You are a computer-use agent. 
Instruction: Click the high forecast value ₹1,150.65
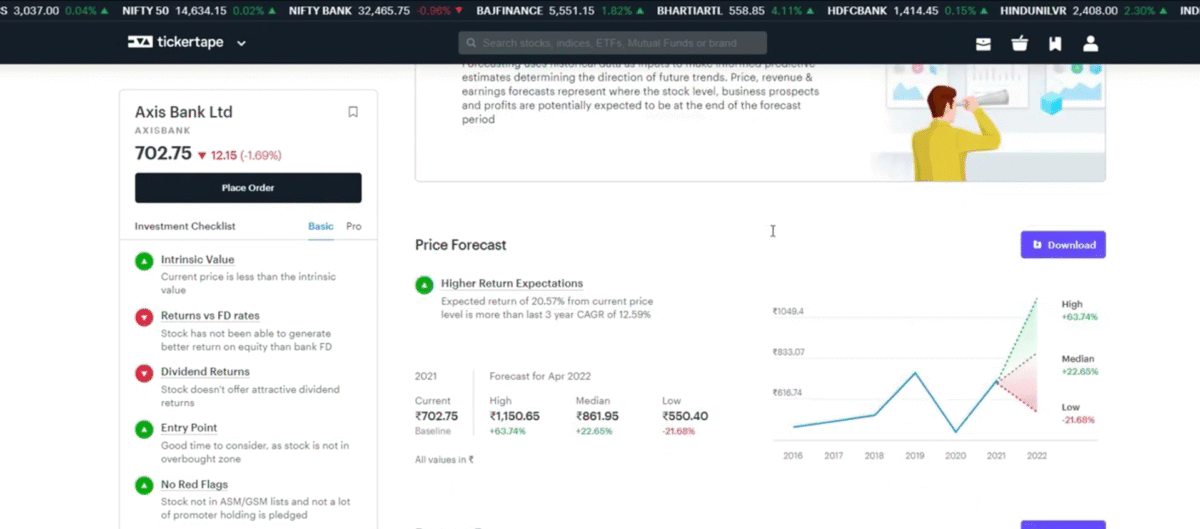[514, 416]
